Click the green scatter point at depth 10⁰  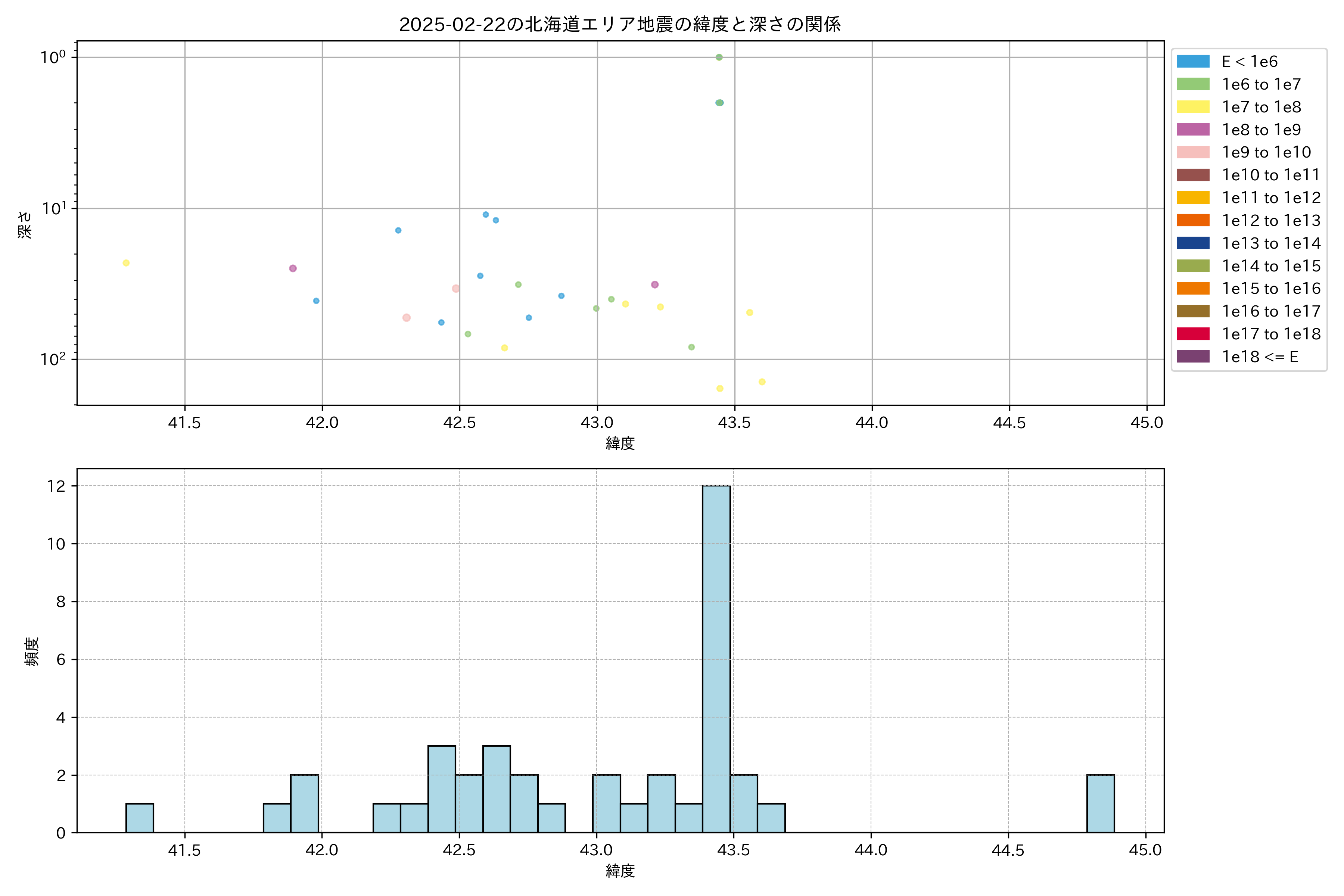click(x=719, y=57)
